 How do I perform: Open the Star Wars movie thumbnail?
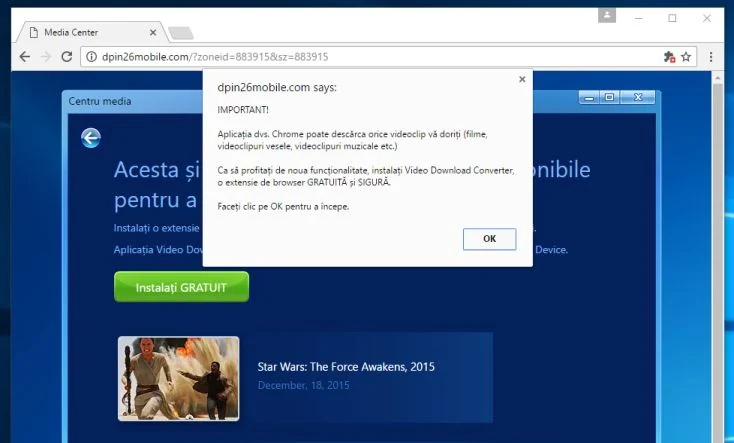(179, 378)
